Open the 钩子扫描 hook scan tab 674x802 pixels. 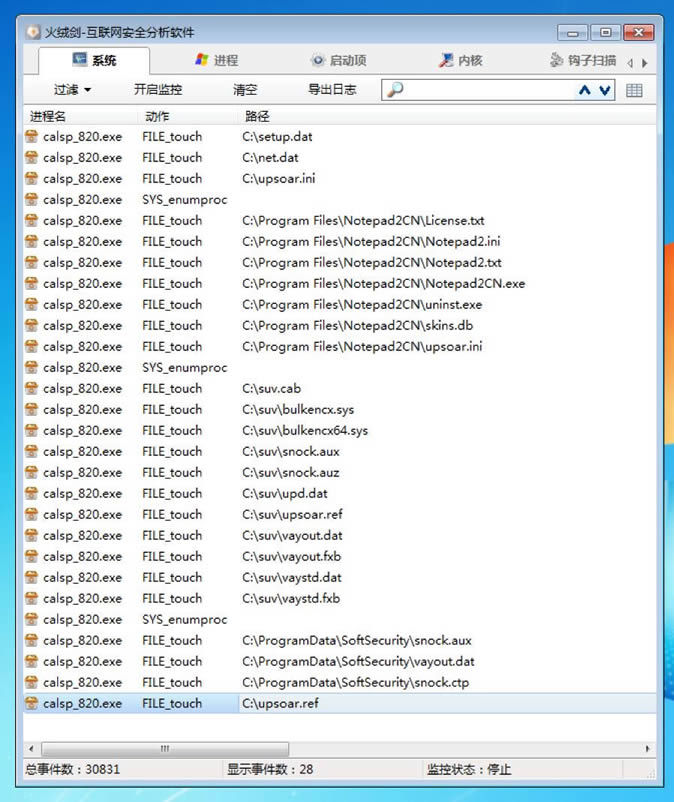coord(583,61)
